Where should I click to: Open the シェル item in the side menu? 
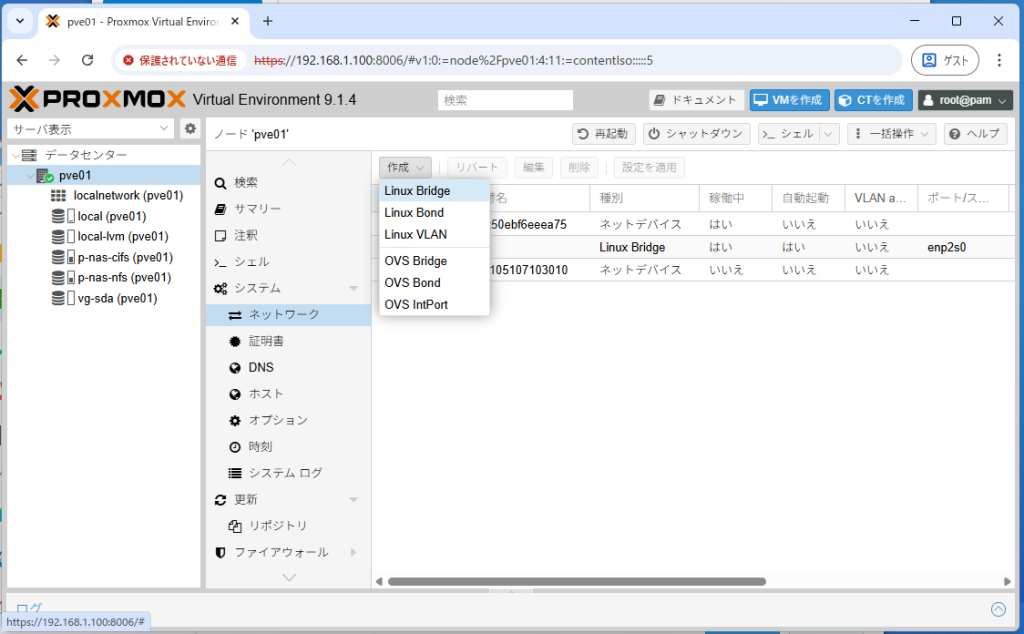click(x=251, y=261)
